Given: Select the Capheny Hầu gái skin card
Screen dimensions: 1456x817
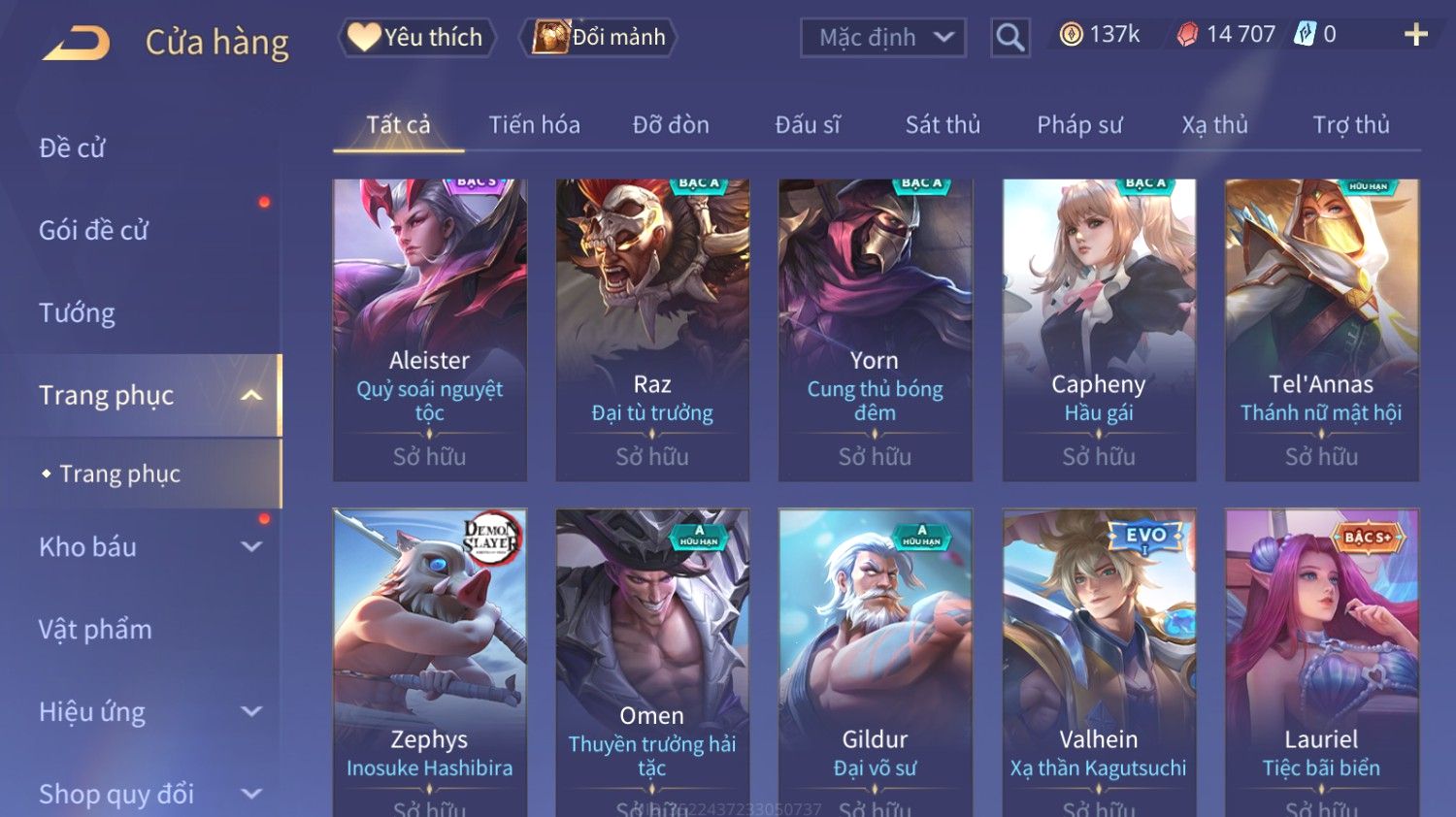Looking at the screenshot, I should [1099, 330].
